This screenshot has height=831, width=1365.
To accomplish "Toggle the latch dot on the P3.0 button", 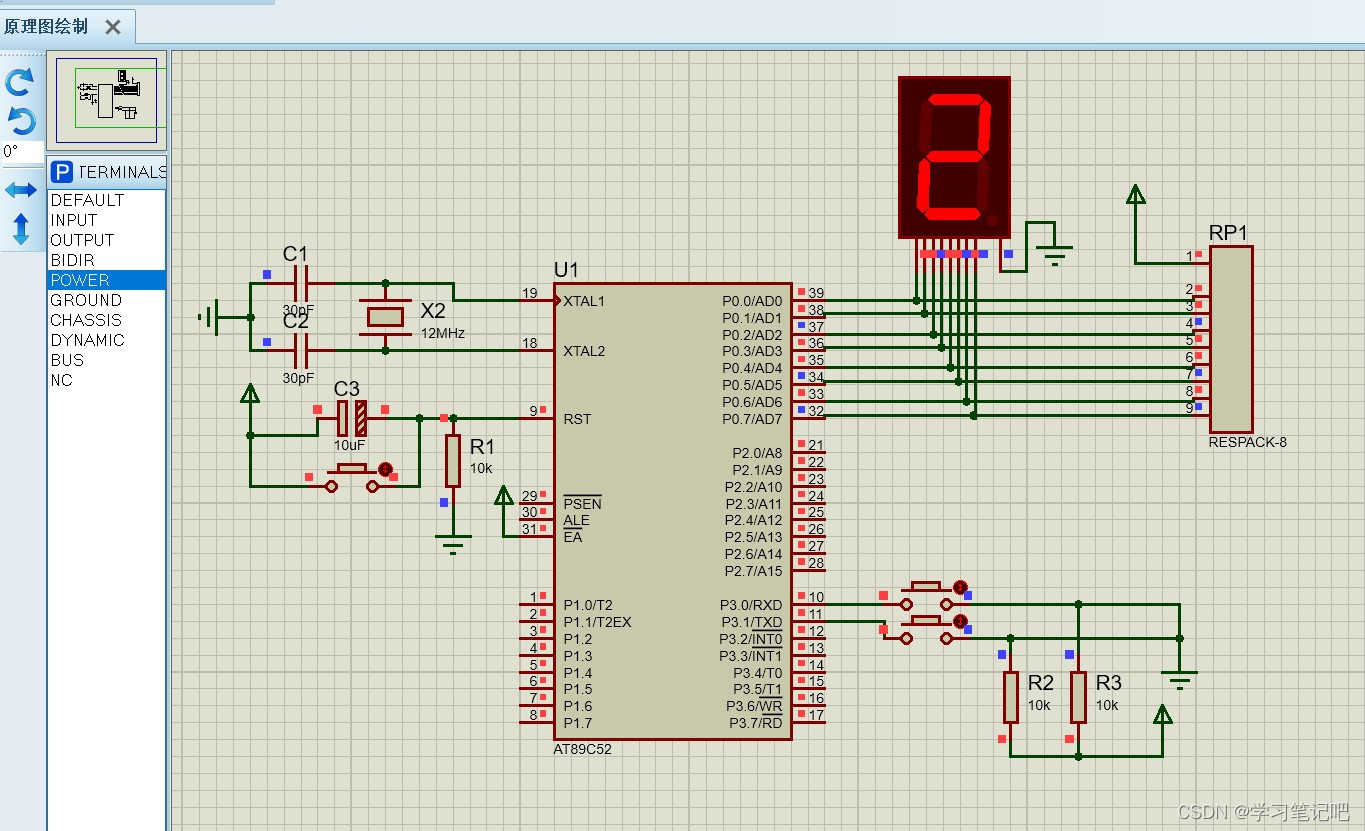I will (x=960, y=587).
